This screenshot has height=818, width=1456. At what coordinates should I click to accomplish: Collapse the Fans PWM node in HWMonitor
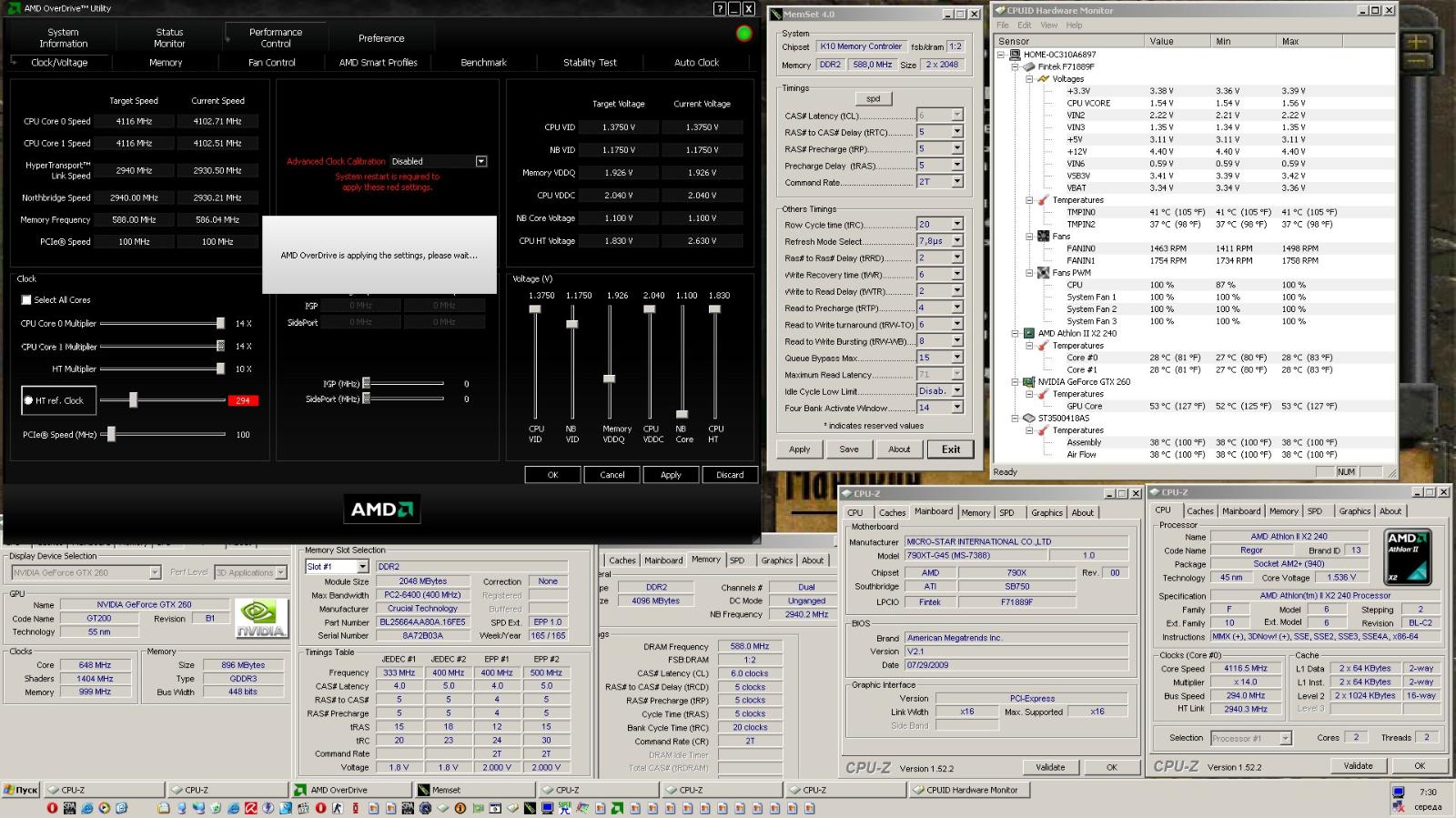click(1030, 273)
